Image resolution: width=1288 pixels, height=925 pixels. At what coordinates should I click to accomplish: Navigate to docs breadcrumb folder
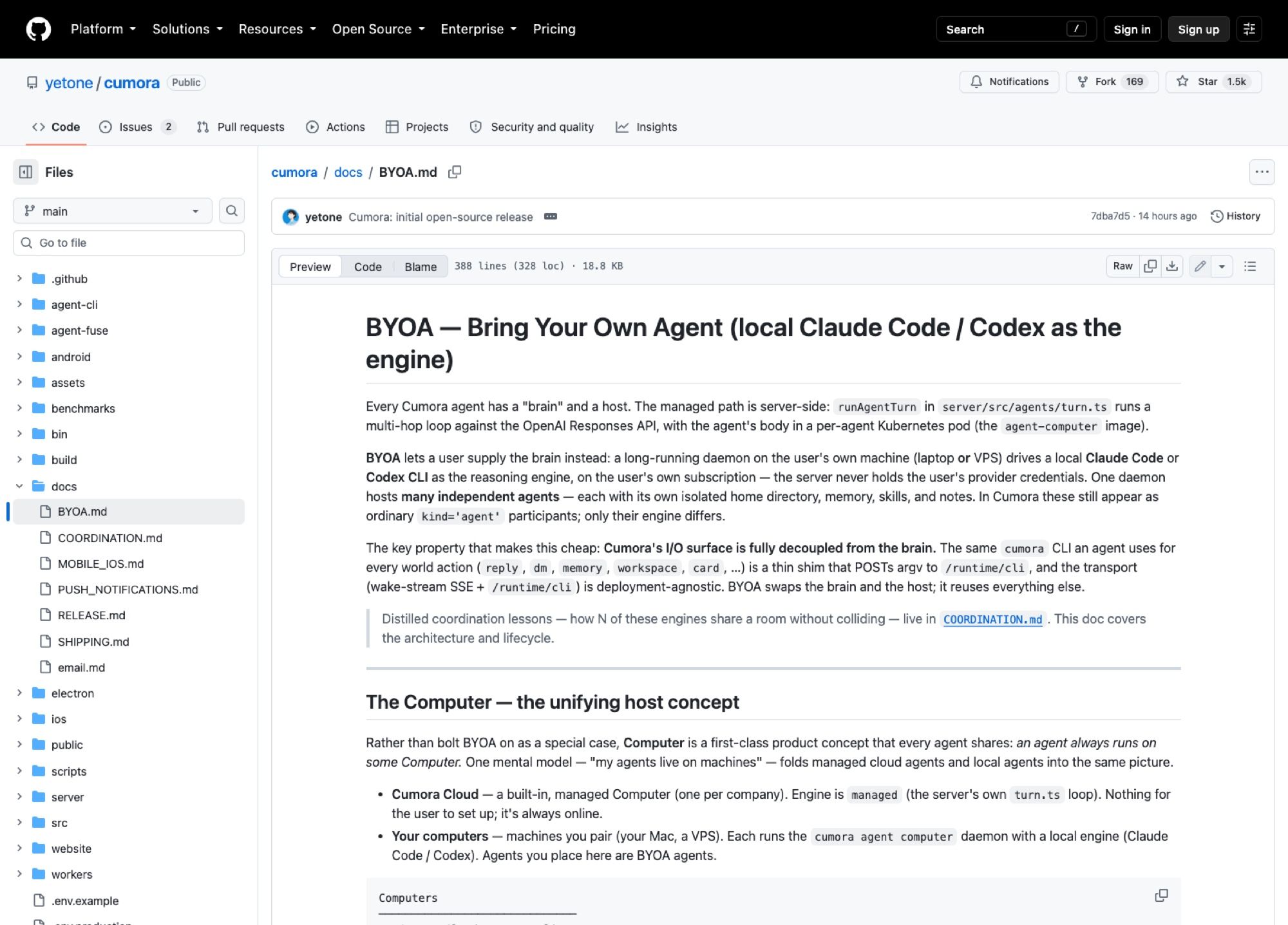click(348, 172)
